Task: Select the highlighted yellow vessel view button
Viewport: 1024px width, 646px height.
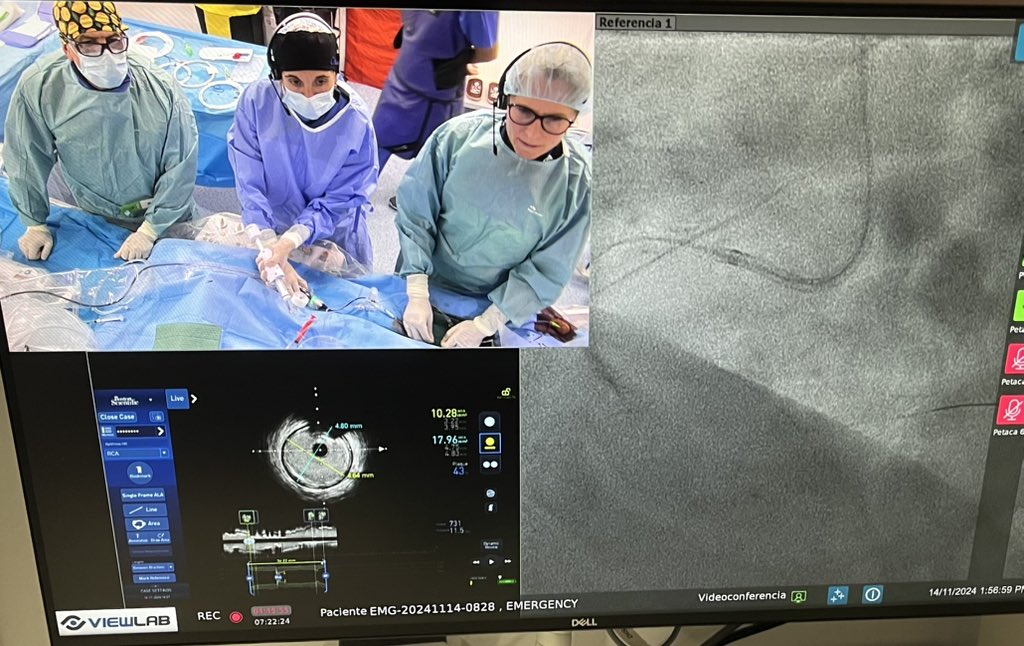Action: [490, 443]
